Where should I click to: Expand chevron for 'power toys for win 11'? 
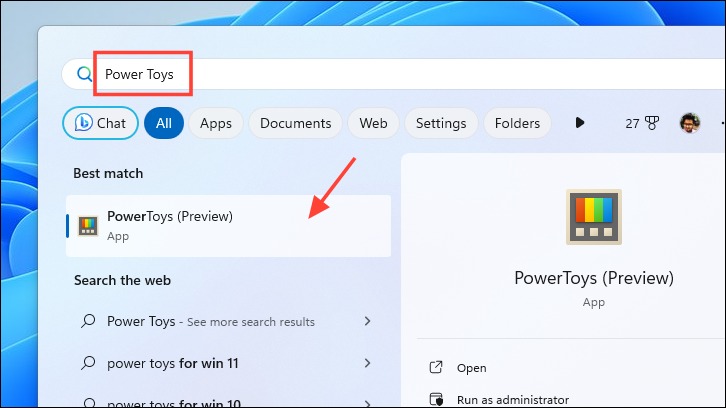tap(368, 363)
